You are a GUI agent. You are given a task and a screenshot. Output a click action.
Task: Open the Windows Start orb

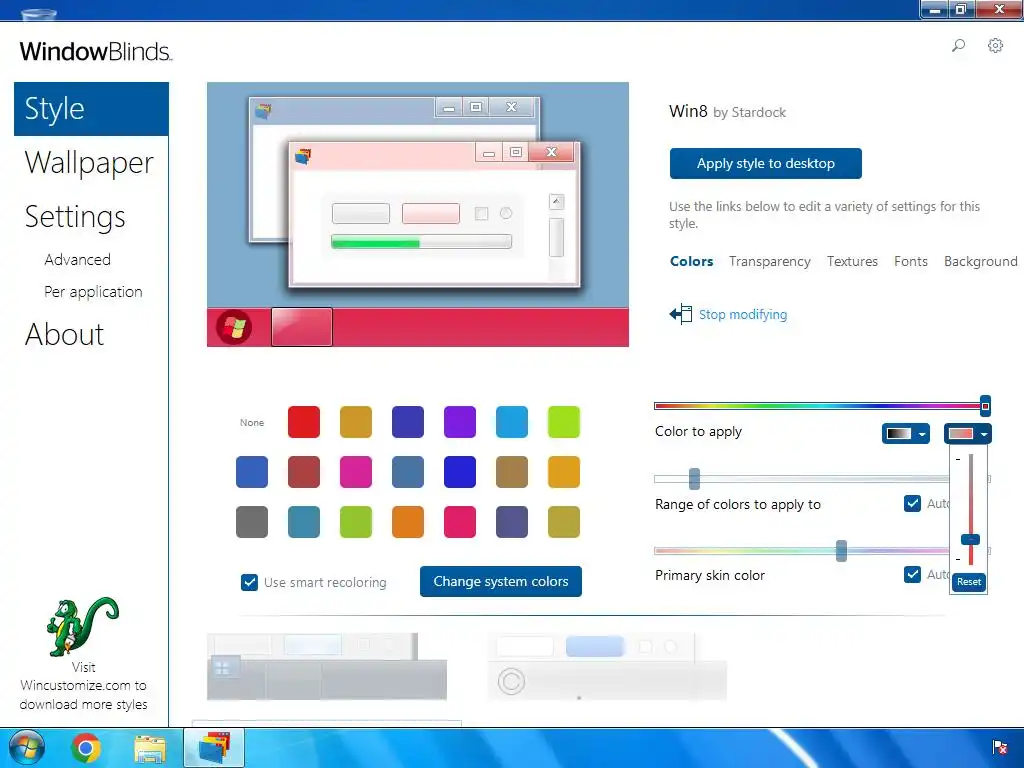tap(26, 748)
